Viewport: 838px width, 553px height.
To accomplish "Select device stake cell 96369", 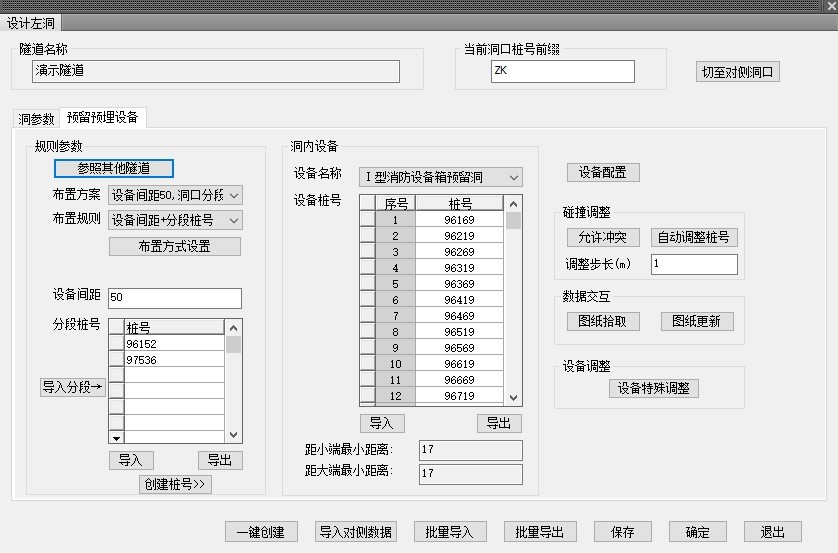I will pos(459,284).
